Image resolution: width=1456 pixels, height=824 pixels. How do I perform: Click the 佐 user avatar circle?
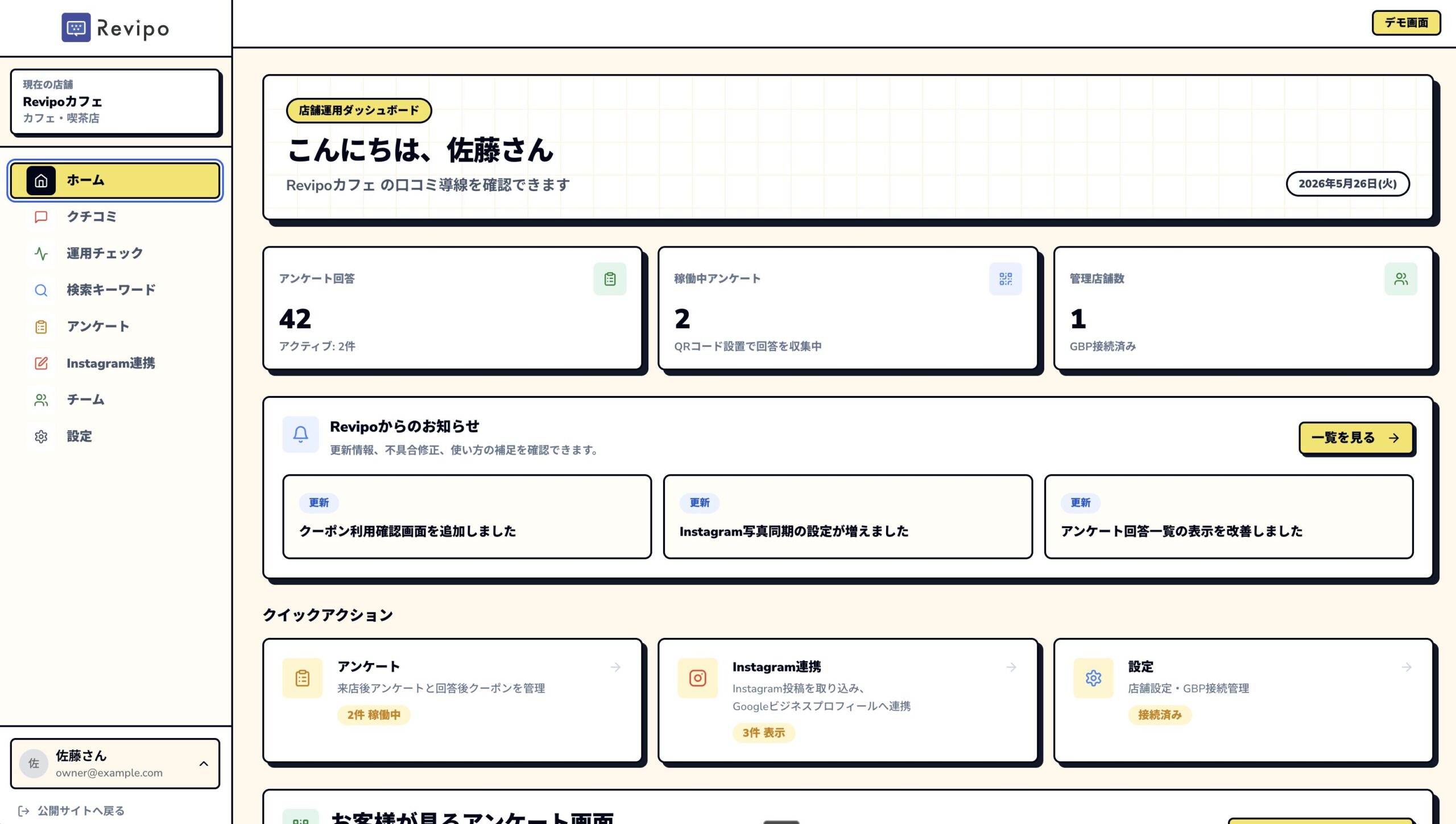point(34,764)
